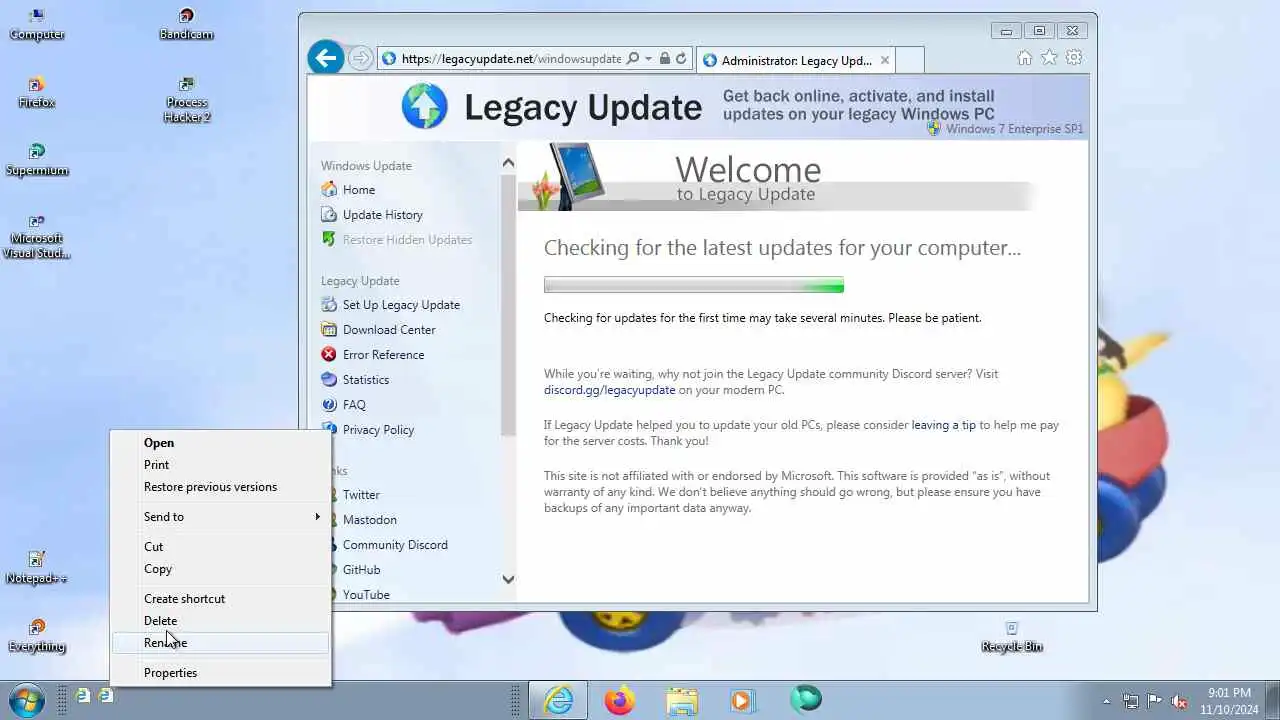Choose Open in the context menu
Viewport: 1280px width, 720px height.
point(220,443)
